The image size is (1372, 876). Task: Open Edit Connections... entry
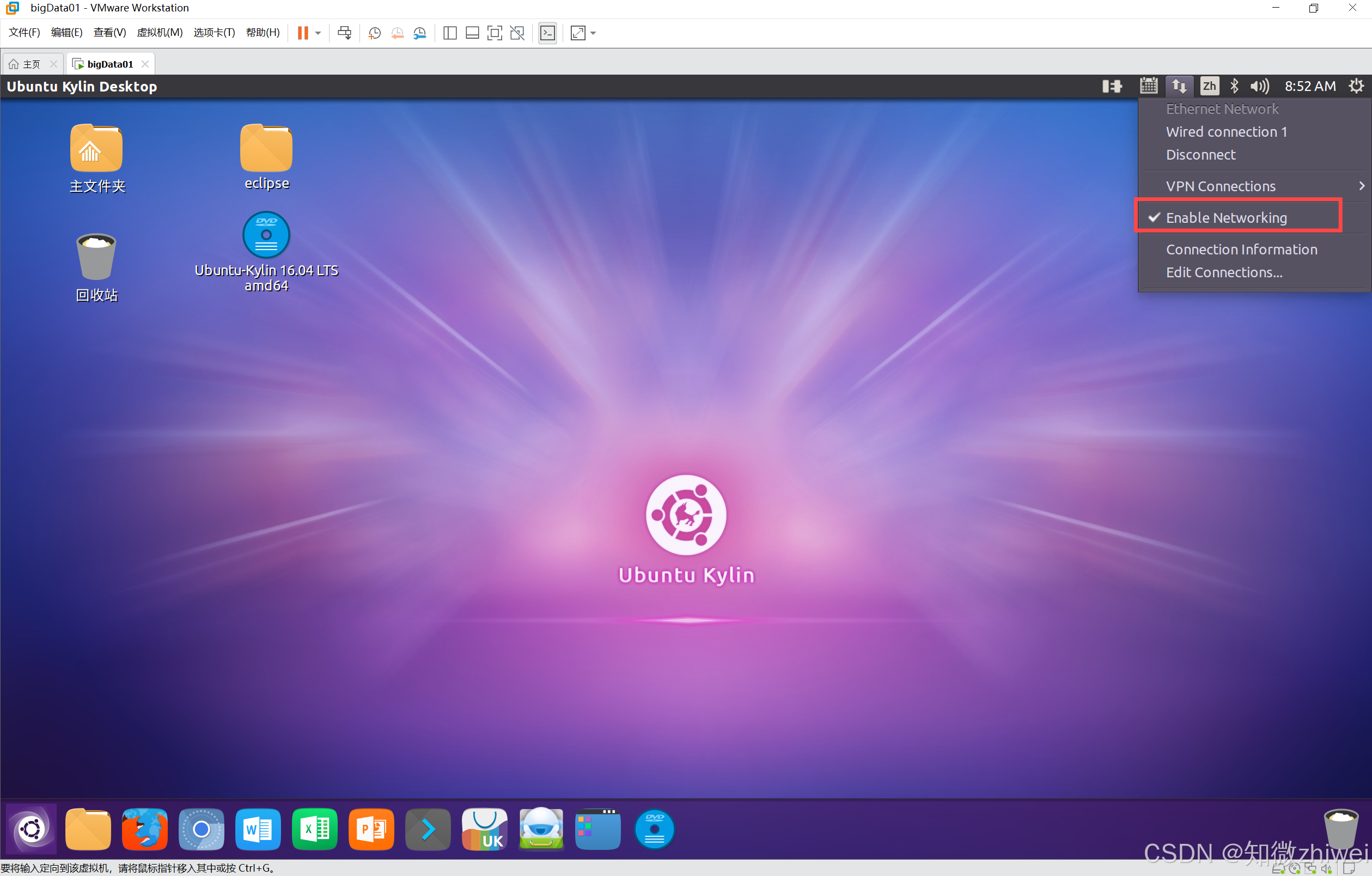pyautogui.click(x=1224, y=272)
